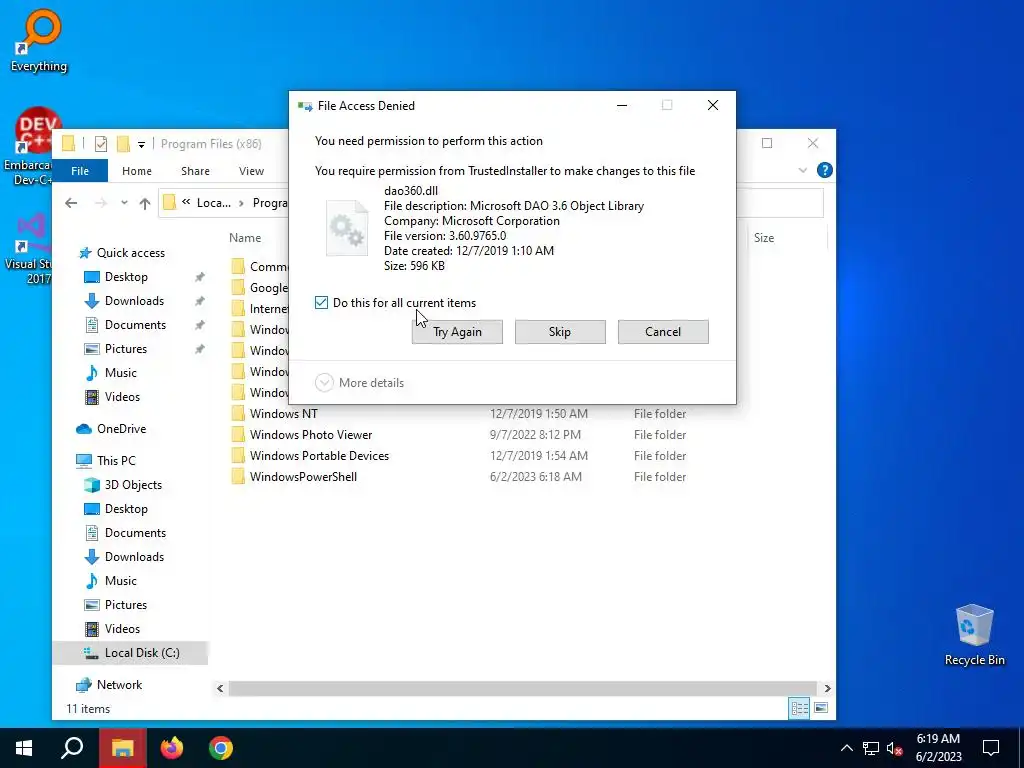Click the 'Loca...' breadcrumb in the address bar
Viewport: 1024px width, 768px height.
click(x=214, y=203)
